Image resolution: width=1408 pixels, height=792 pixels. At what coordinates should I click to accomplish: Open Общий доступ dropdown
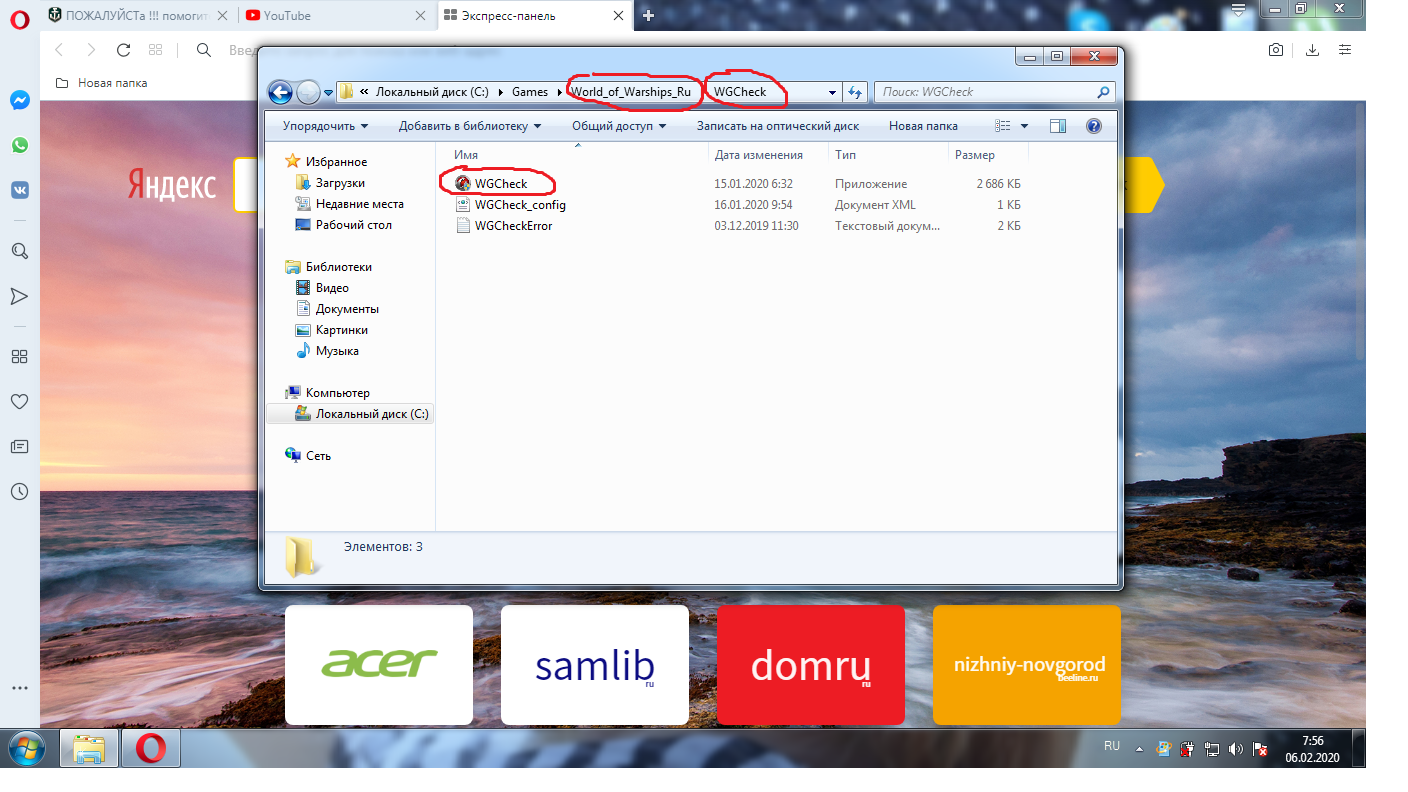coord(619,126)
